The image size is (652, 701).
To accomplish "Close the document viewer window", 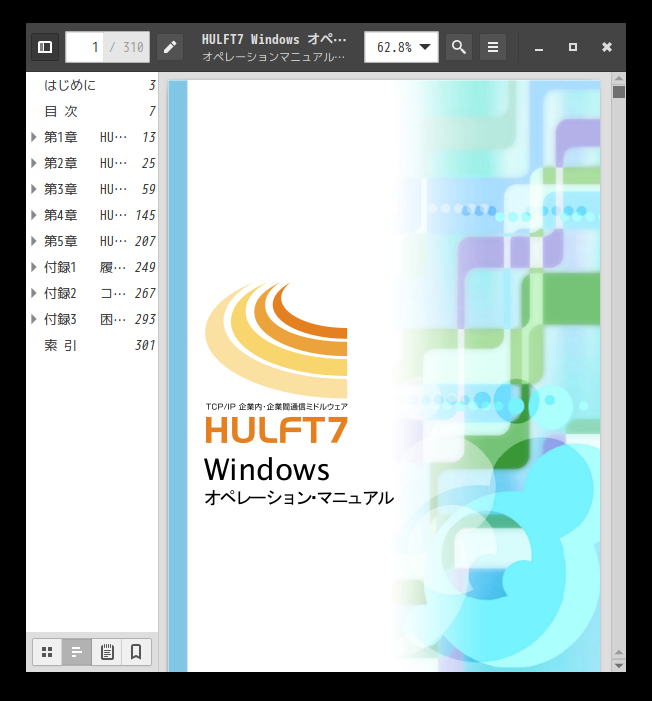I will [x=607, y=47].
